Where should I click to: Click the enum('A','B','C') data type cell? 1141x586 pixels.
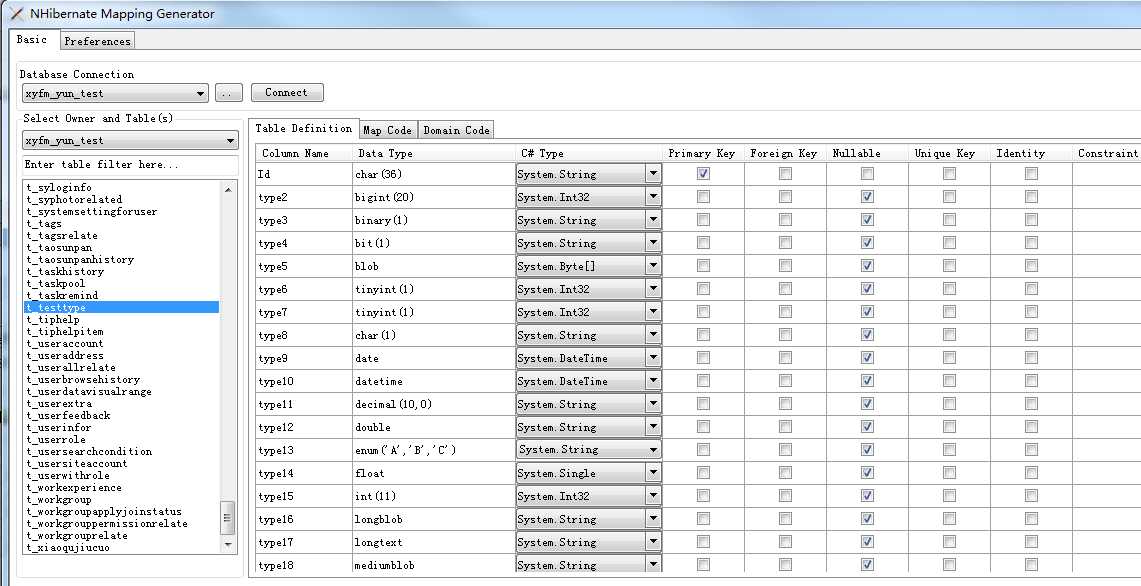[x=433, y=451]
